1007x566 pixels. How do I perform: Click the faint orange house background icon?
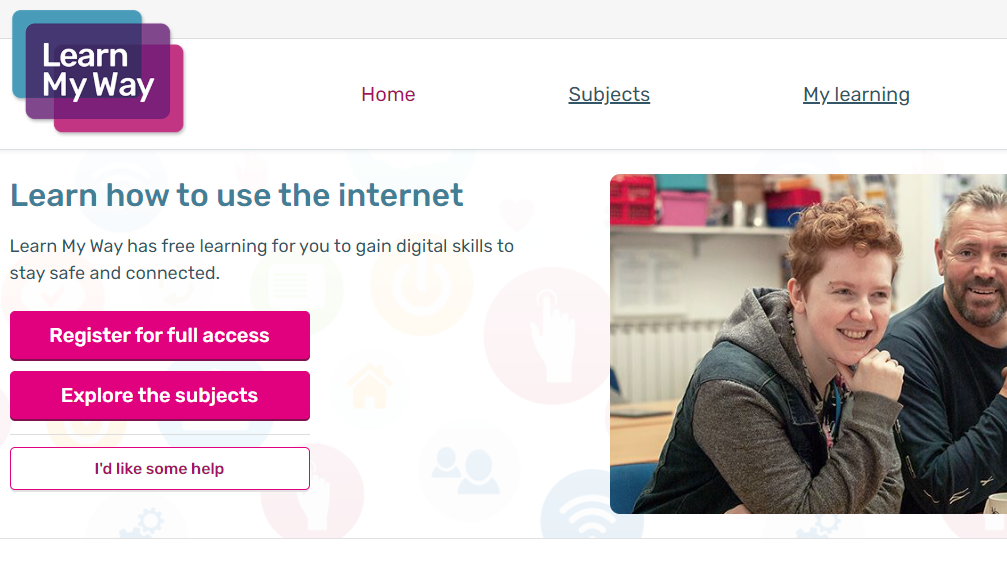coord(370,386)
